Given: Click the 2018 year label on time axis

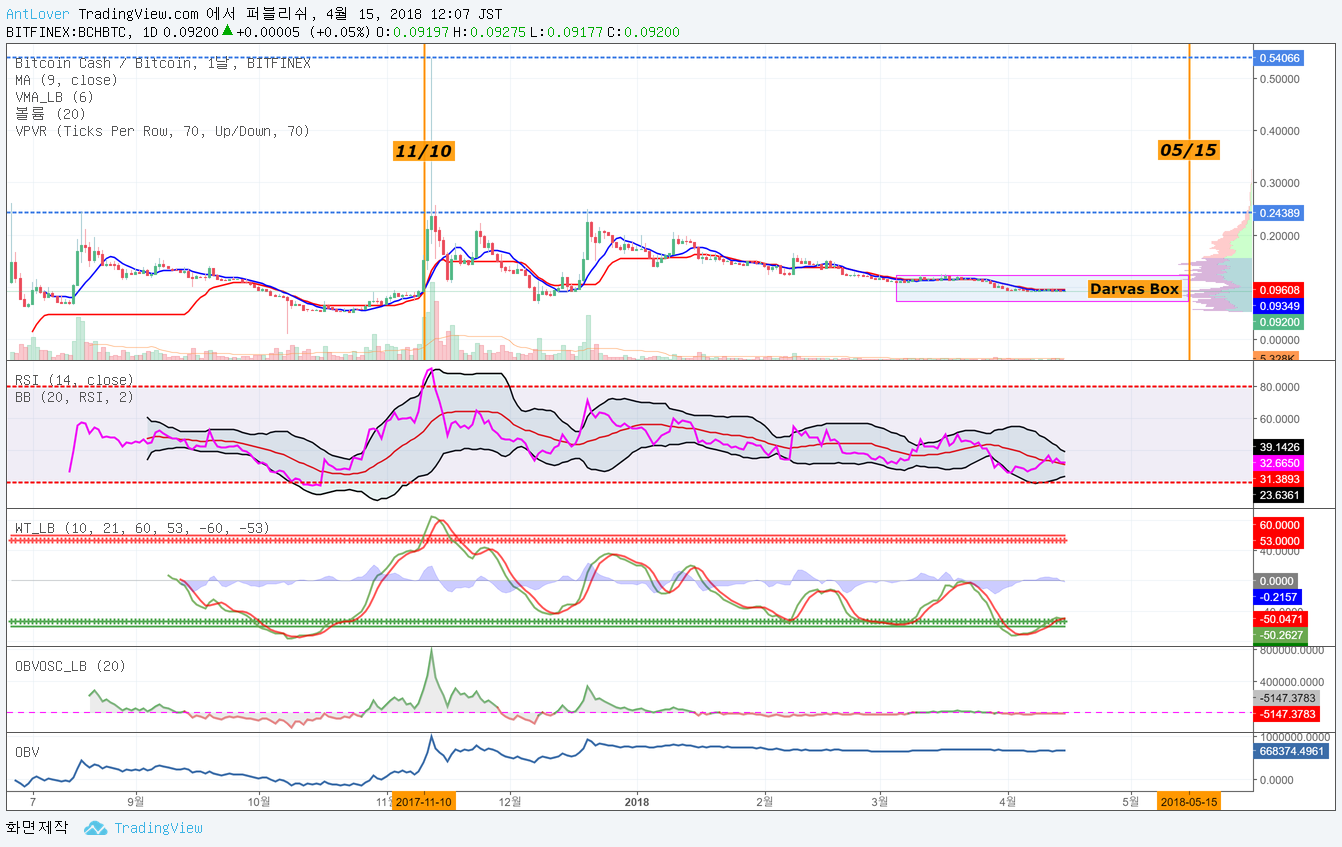Looking at the screenshot, I should pyautogui.click(x=637, y=802).
